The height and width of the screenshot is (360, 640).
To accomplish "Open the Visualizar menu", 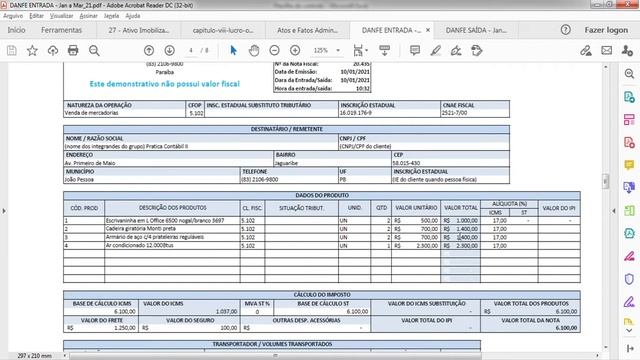I will [61, 16].
